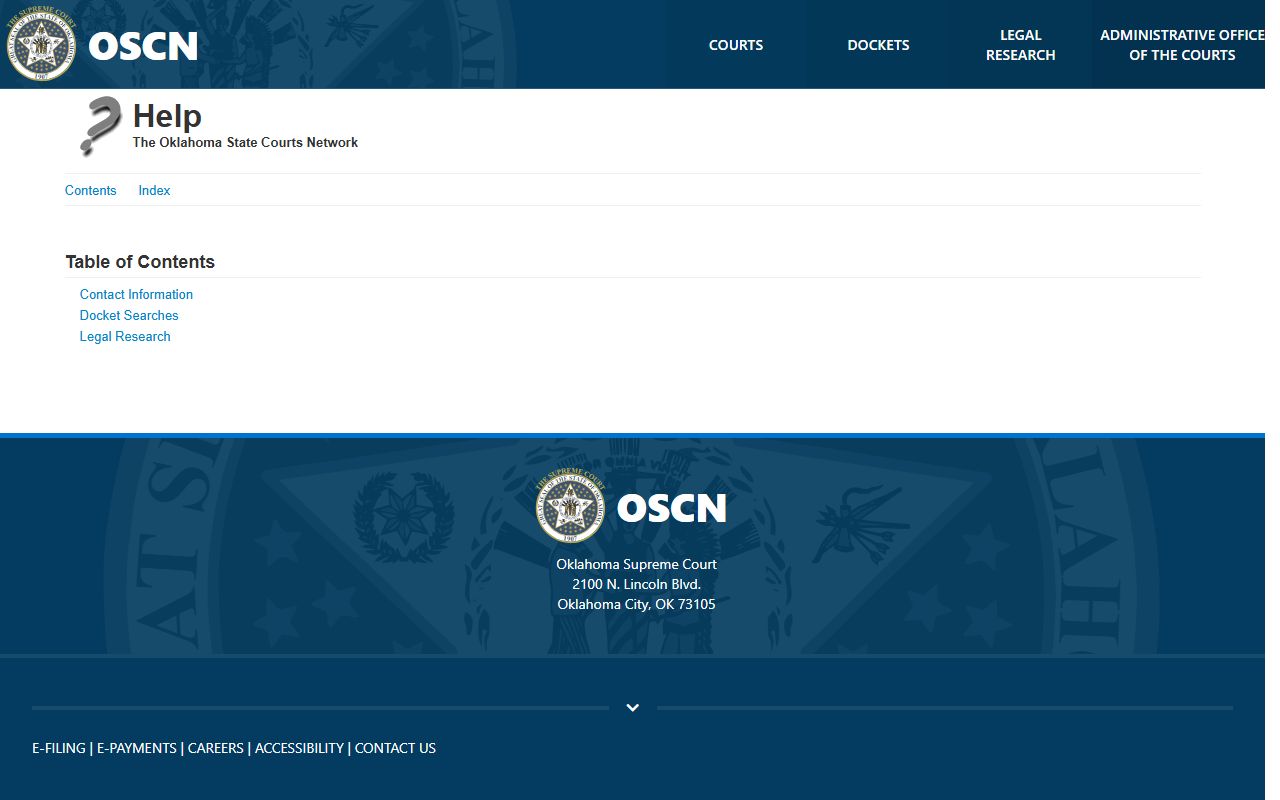The width and height of the screenshot is (1280, 800).
Task: Open Administrative Office of the Courts menu
Action: [1182, 45]
